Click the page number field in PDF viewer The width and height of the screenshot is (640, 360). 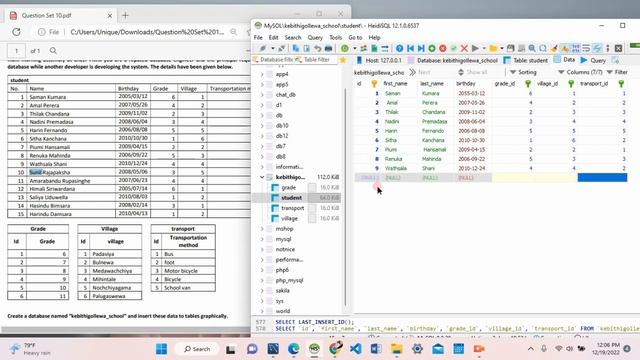pos(16,51)
